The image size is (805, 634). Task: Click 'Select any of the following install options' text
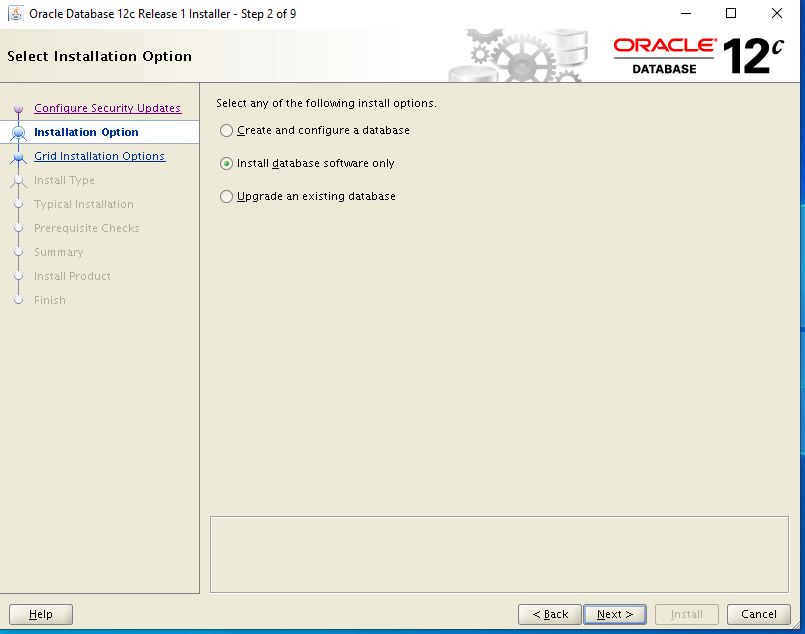click(326, 103)
